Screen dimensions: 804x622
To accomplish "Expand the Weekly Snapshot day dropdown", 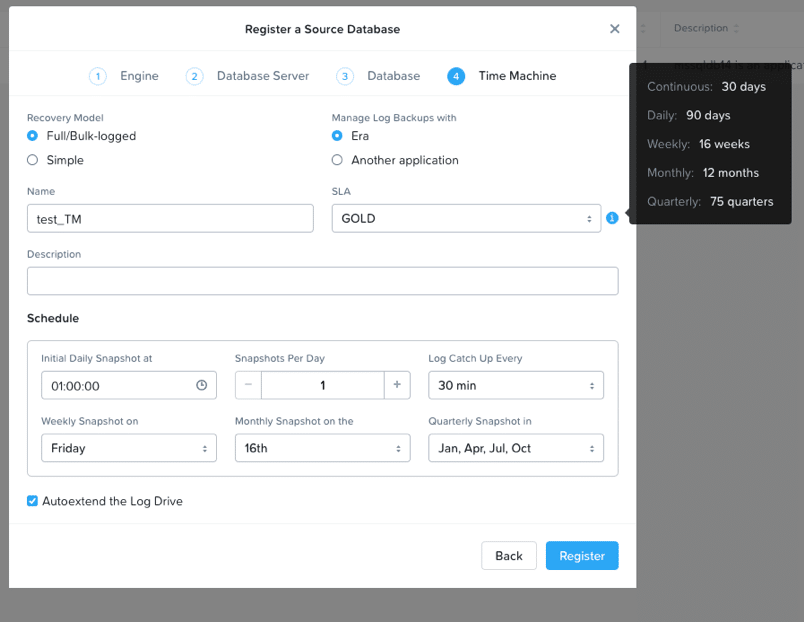I will (x=128, y=448).
